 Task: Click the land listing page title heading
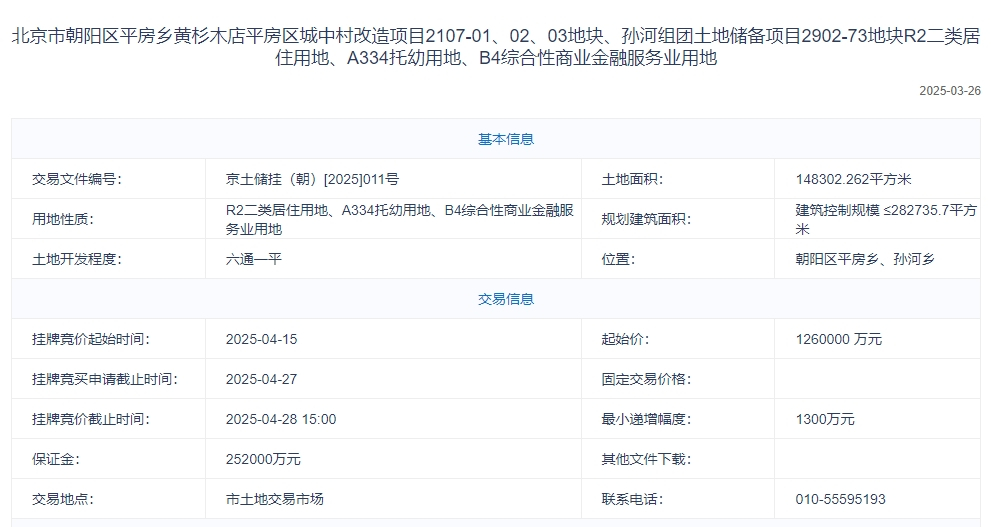[496, 47]
